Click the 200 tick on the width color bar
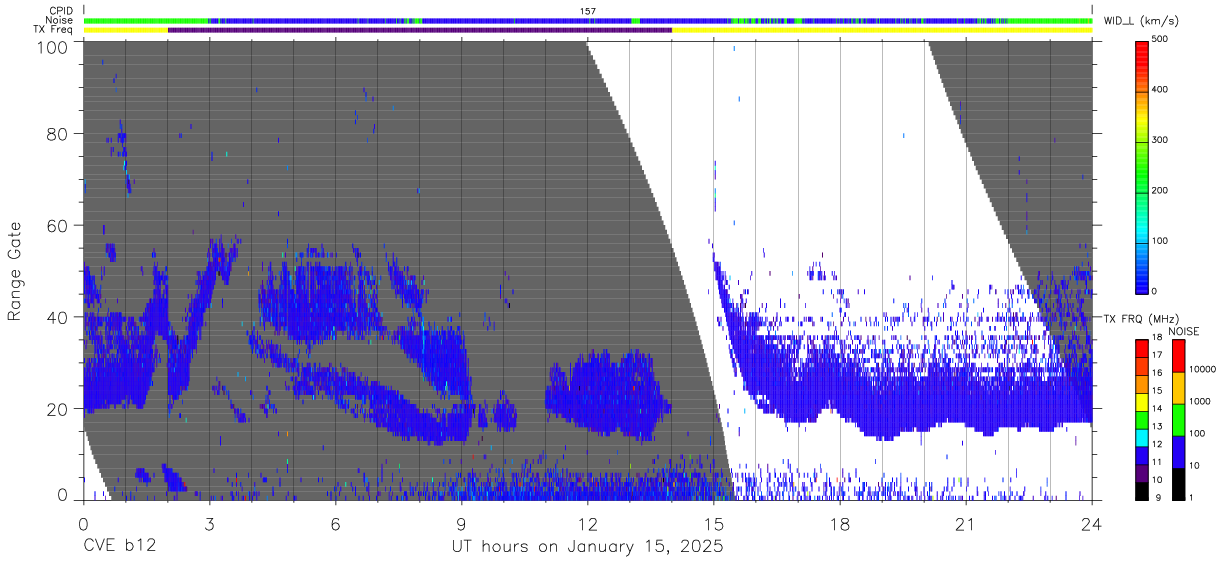Image resolution: width=1228 pixels, height=567 pixels. pos(1162,190)
